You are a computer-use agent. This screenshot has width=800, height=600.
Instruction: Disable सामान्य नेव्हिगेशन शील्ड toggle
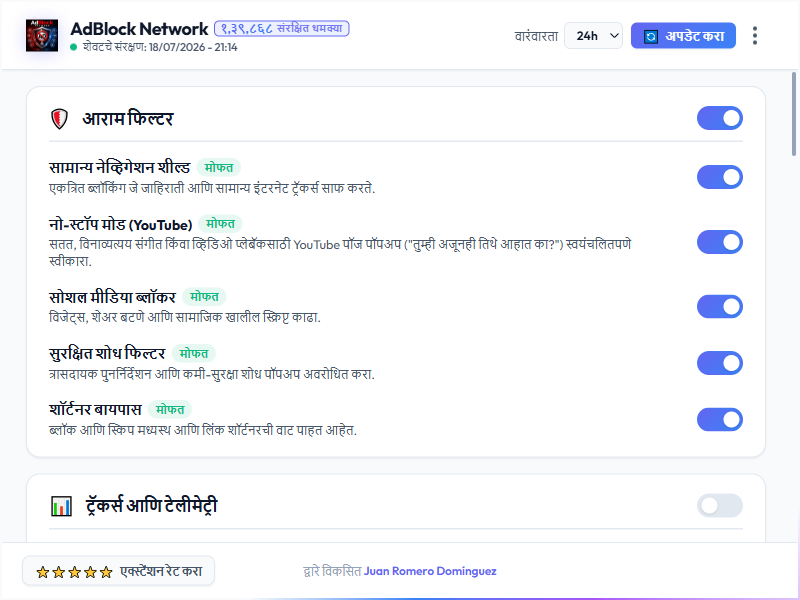pos(719,177)
